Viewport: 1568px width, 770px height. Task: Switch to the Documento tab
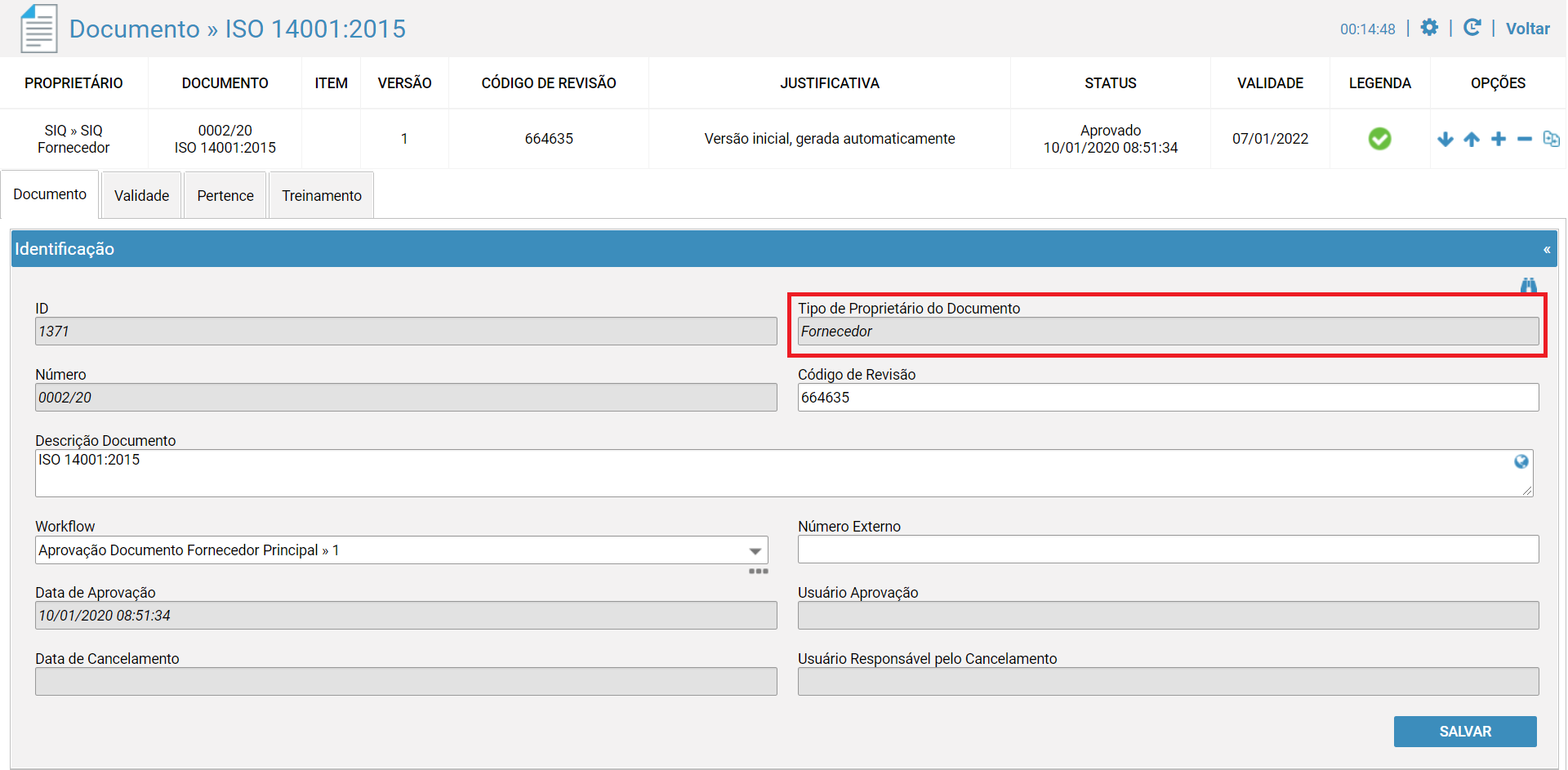[x=50, y=194]
